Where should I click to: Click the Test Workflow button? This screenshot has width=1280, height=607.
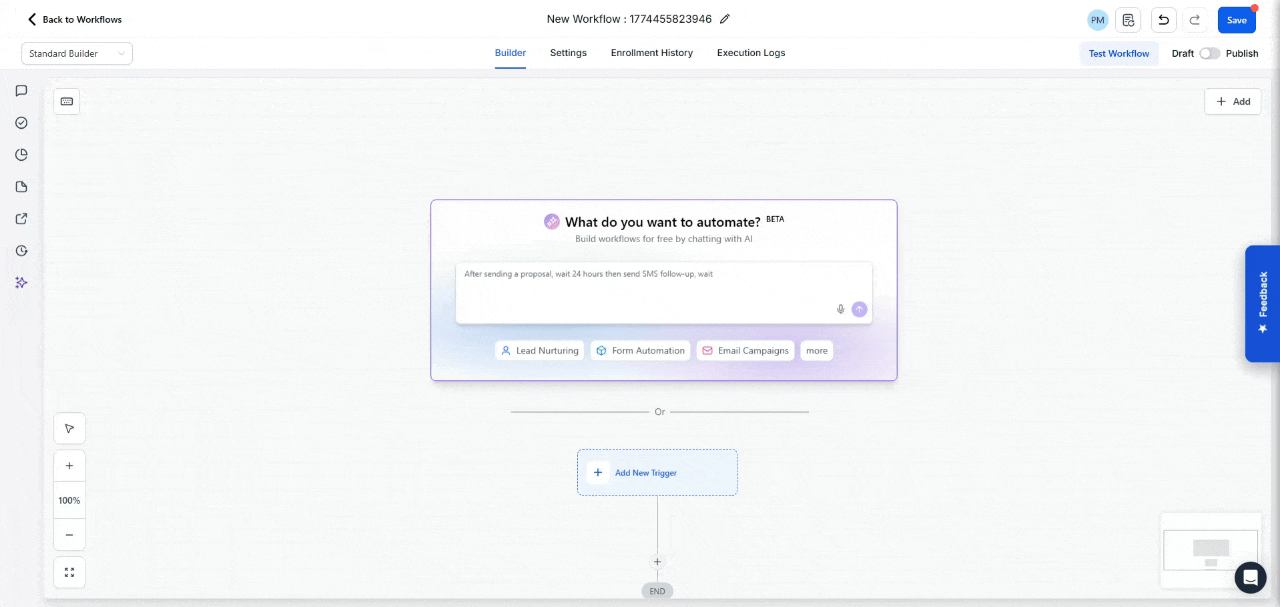click(x=1119, y=54)
